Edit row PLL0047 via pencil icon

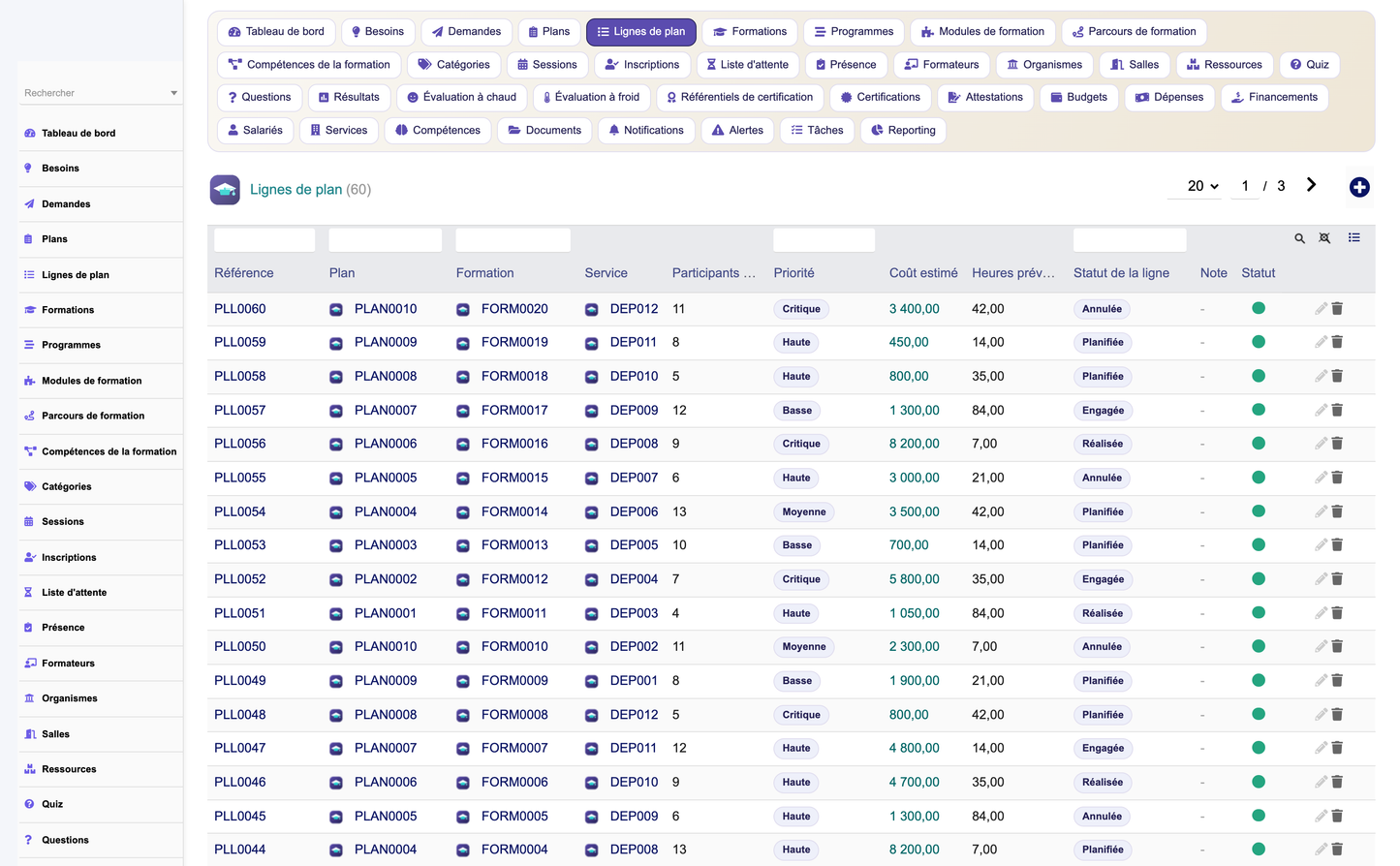[1321, 748]
